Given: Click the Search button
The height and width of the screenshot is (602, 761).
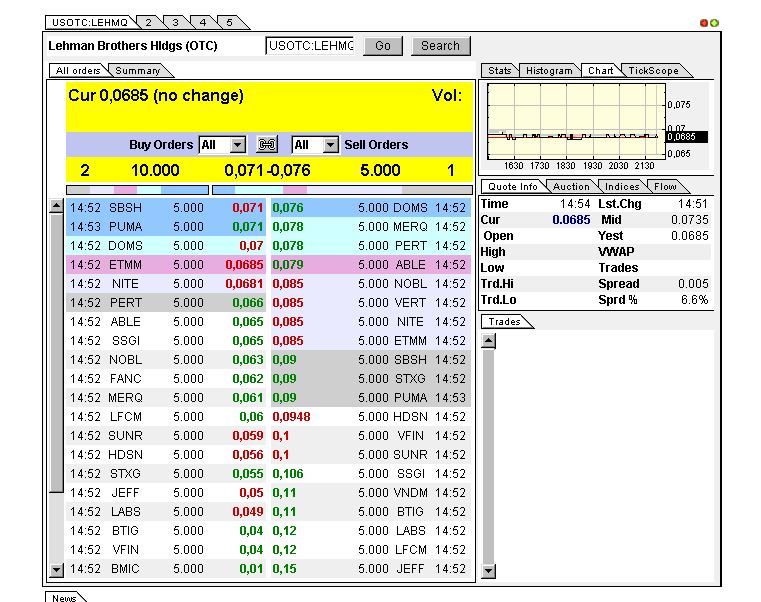Looking at the screenshot, I should click(440, 46).
